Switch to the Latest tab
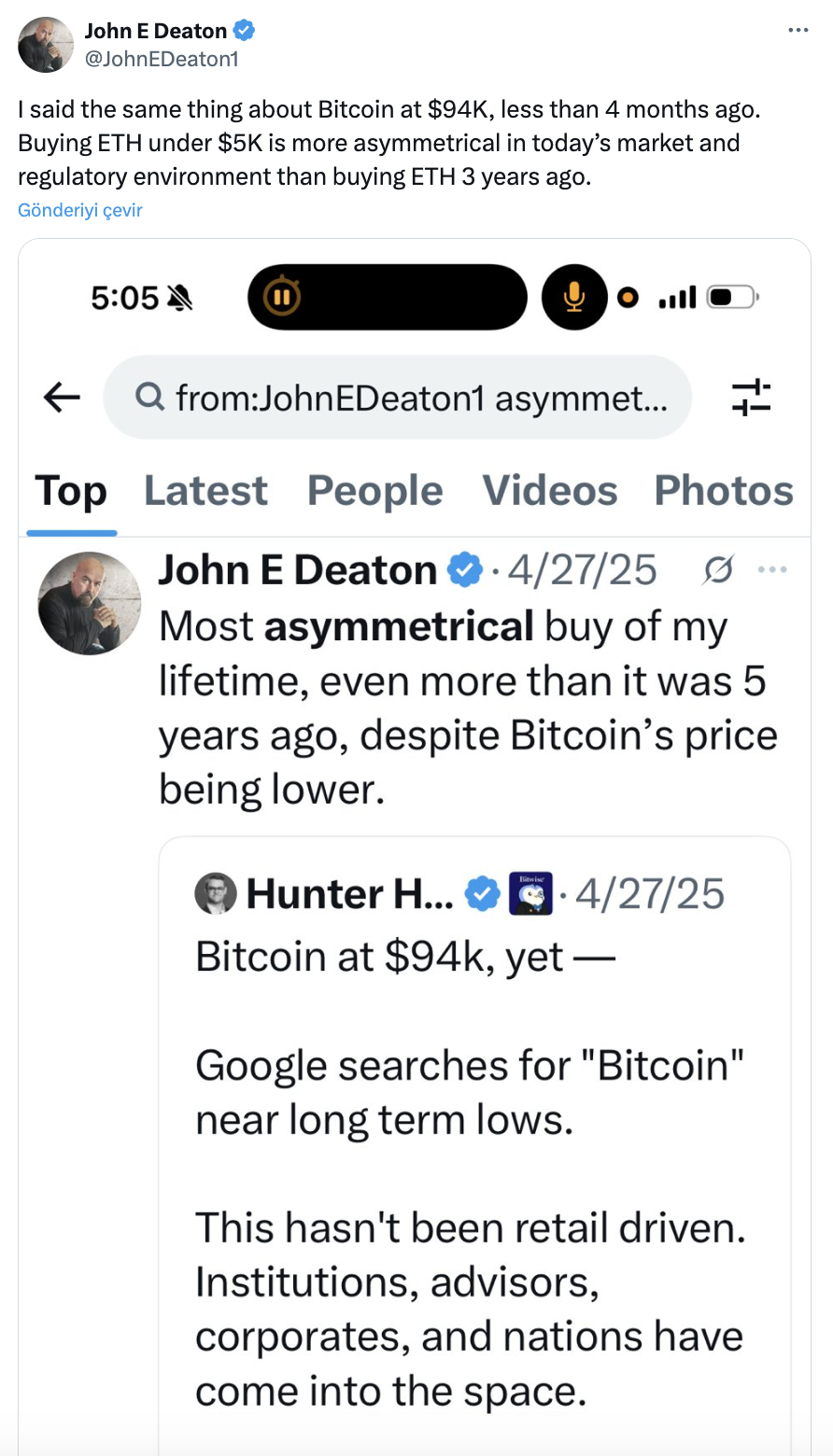Image resolution: width=833 pixels, height=1456 pixels. point(205,491)
